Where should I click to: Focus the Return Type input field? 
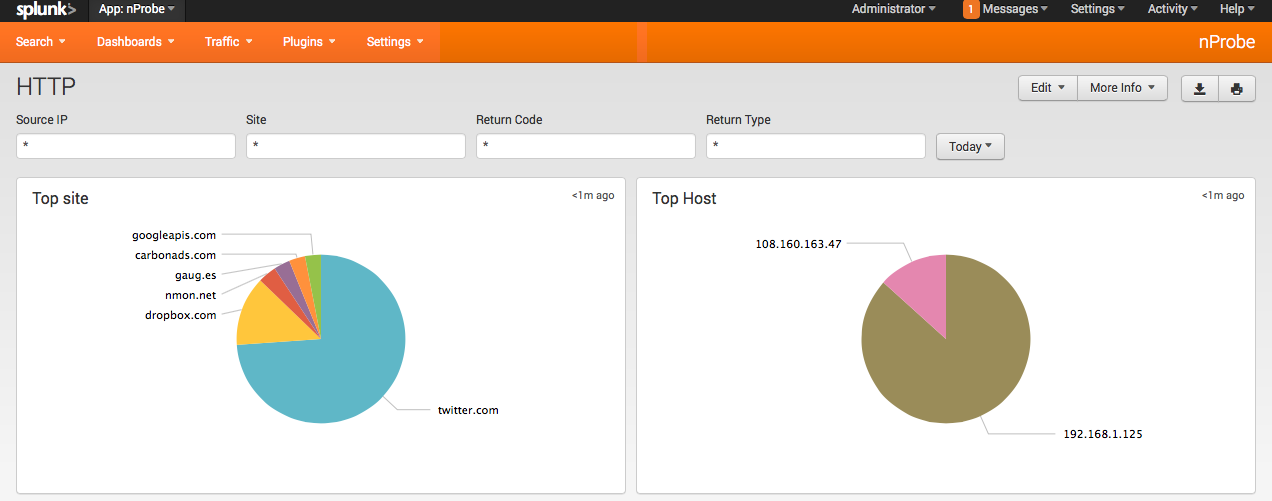[816, 146]
